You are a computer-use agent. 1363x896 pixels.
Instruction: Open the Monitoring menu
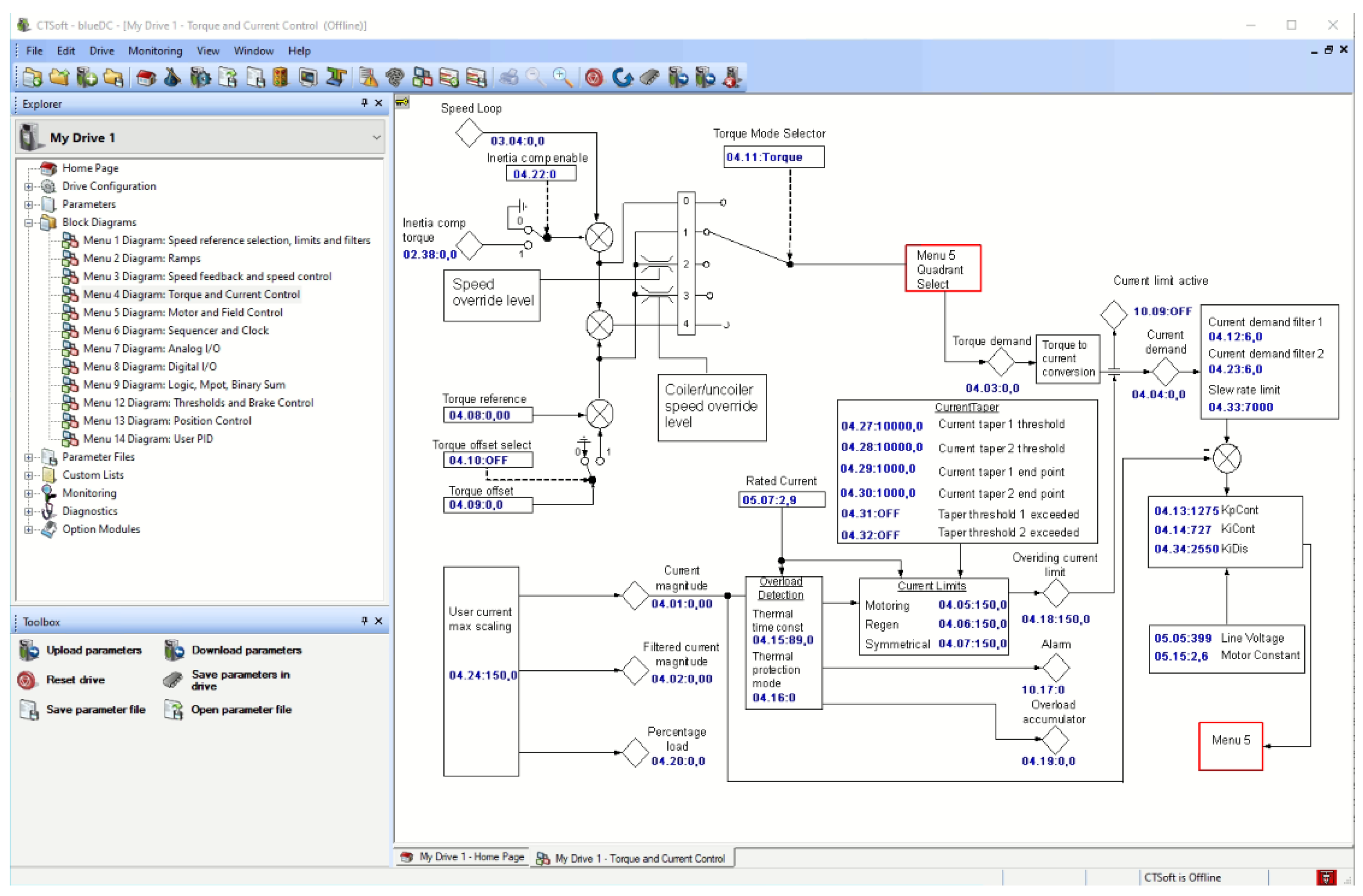click(x=155, y=51)
